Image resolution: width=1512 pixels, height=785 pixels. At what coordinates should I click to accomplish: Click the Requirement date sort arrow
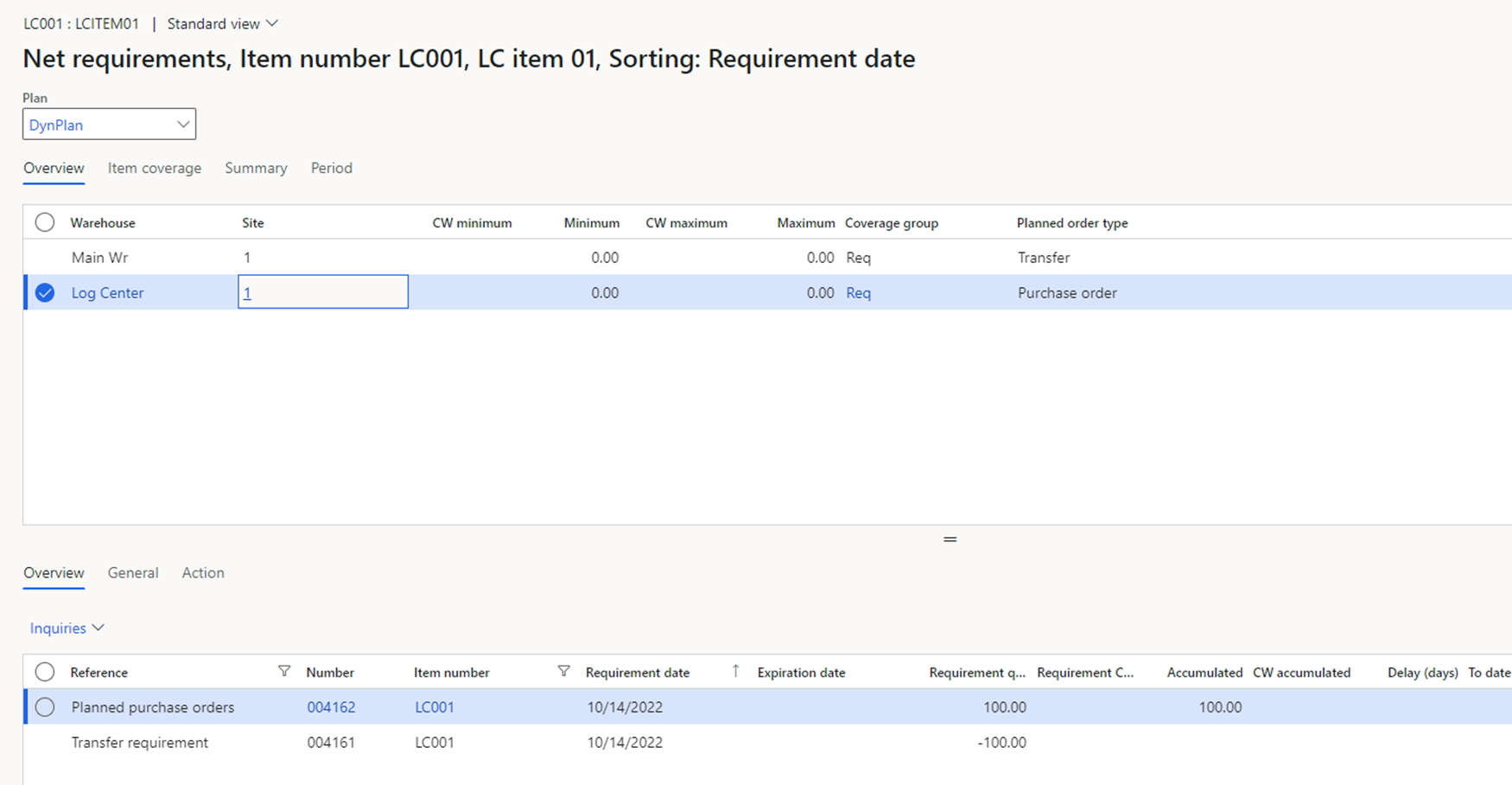[735, 672]
